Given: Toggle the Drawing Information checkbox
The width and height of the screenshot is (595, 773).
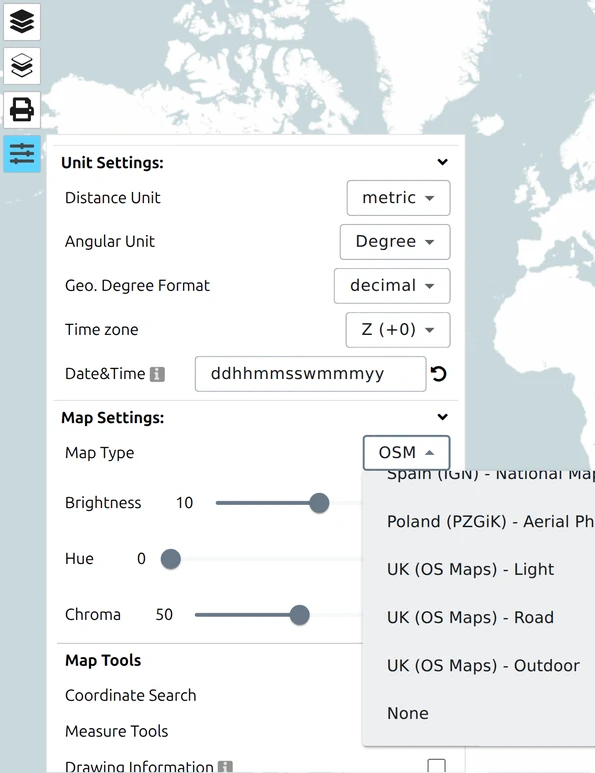Looking at the screenshot, I should click(437, 766).
